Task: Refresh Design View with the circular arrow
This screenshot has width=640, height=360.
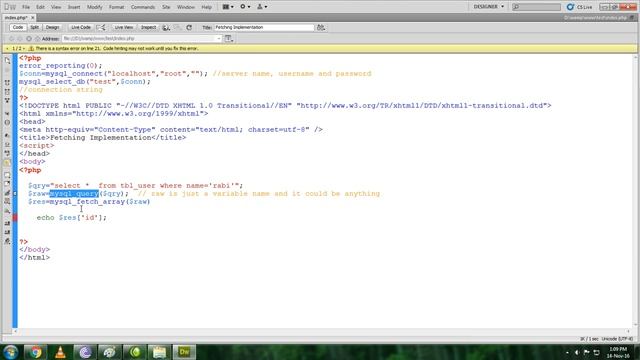Action: click(189, 27)
